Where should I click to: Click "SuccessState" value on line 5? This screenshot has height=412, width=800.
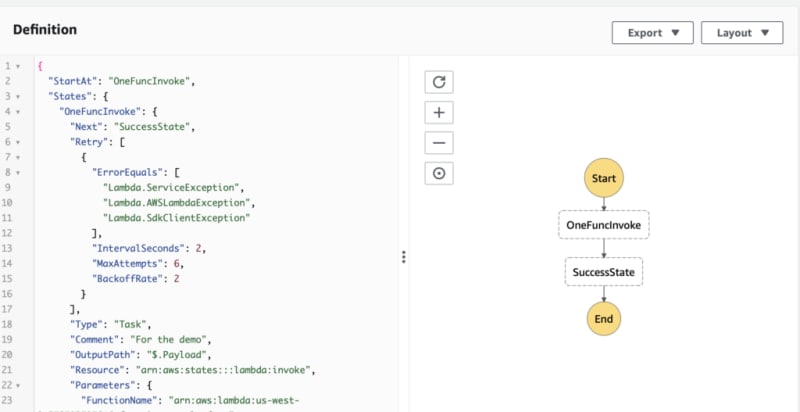[x=152, y=127]
